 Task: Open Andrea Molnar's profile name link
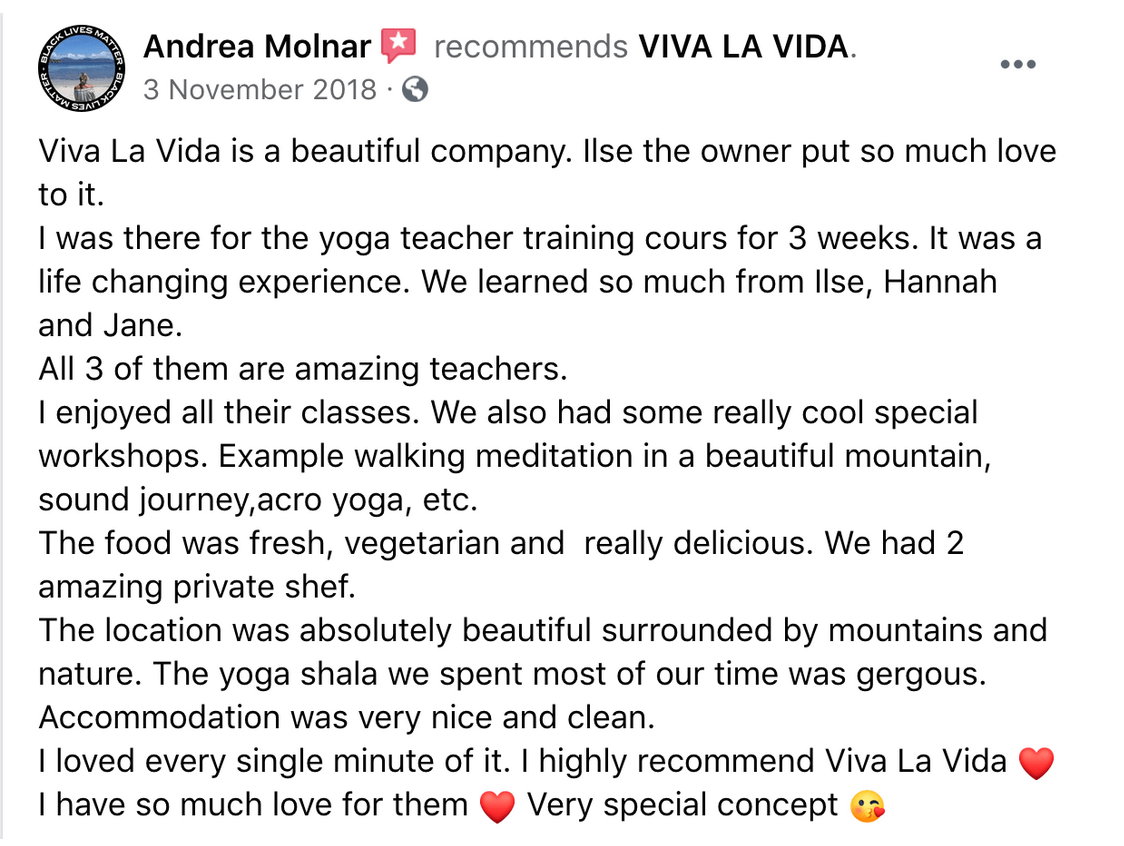pyautogui.click(x=257, y=47)
